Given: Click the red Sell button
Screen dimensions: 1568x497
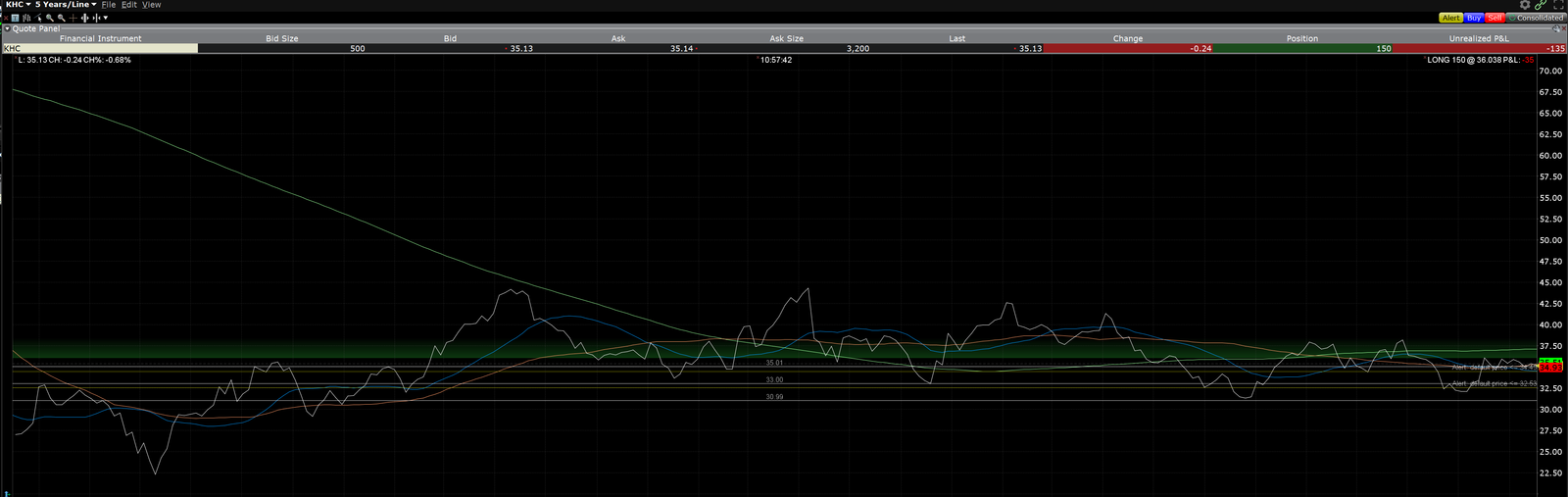Looking at the screenshot, I should tap(1494, 18).
